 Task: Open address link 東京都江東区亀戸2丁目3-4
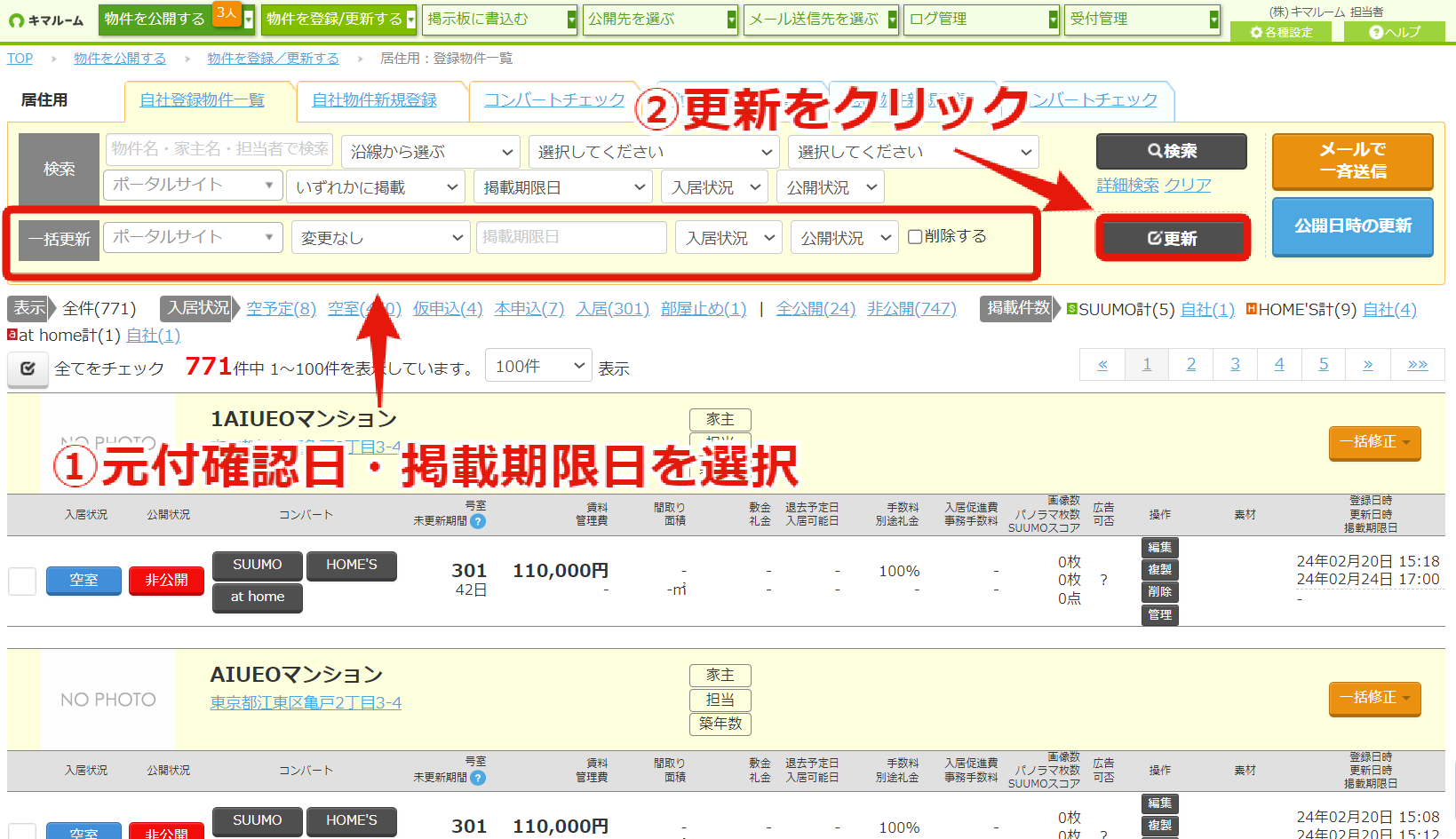point(306,702)
